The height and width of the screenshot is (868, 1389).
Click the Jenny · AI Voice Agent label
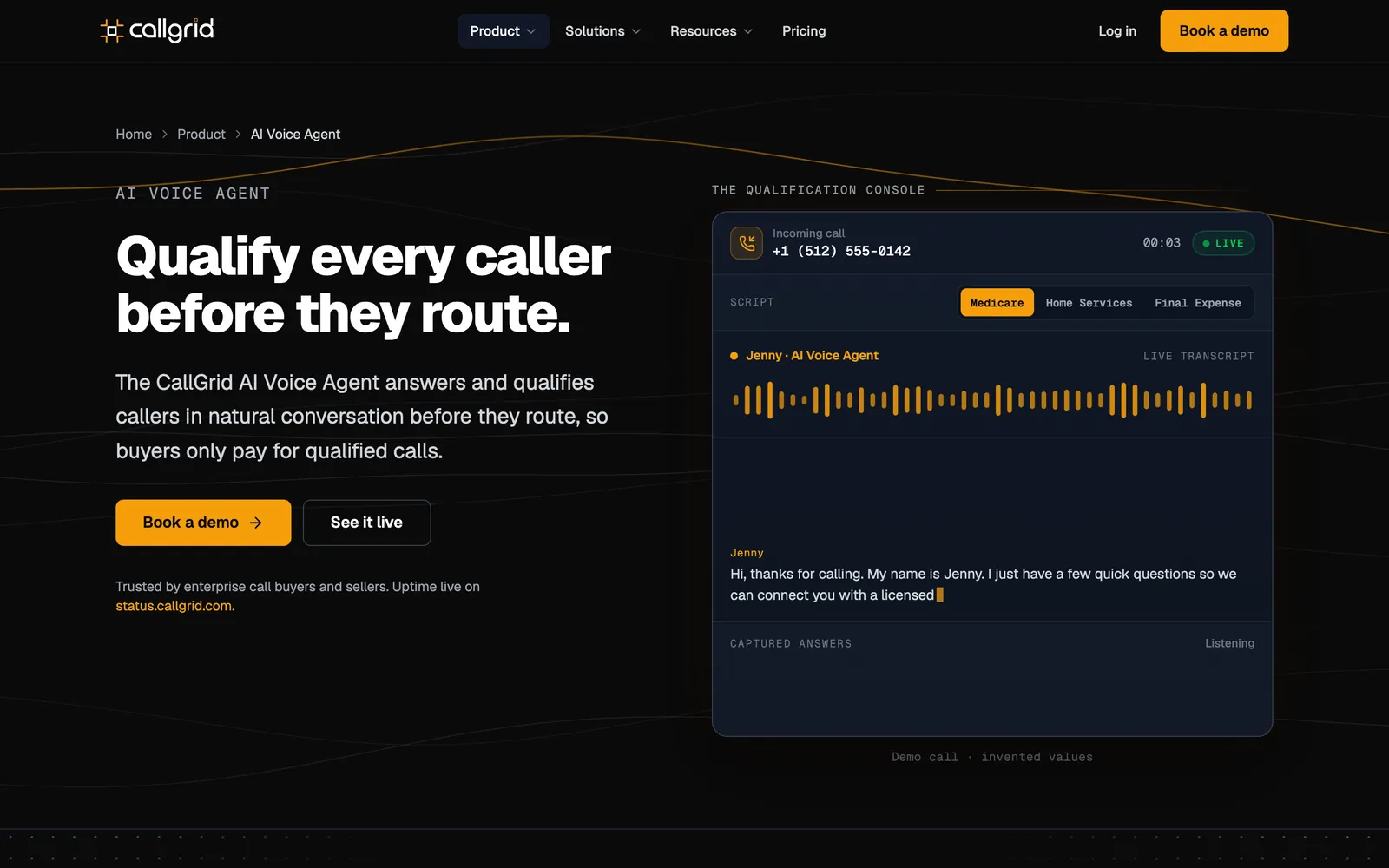click(812, 356)
